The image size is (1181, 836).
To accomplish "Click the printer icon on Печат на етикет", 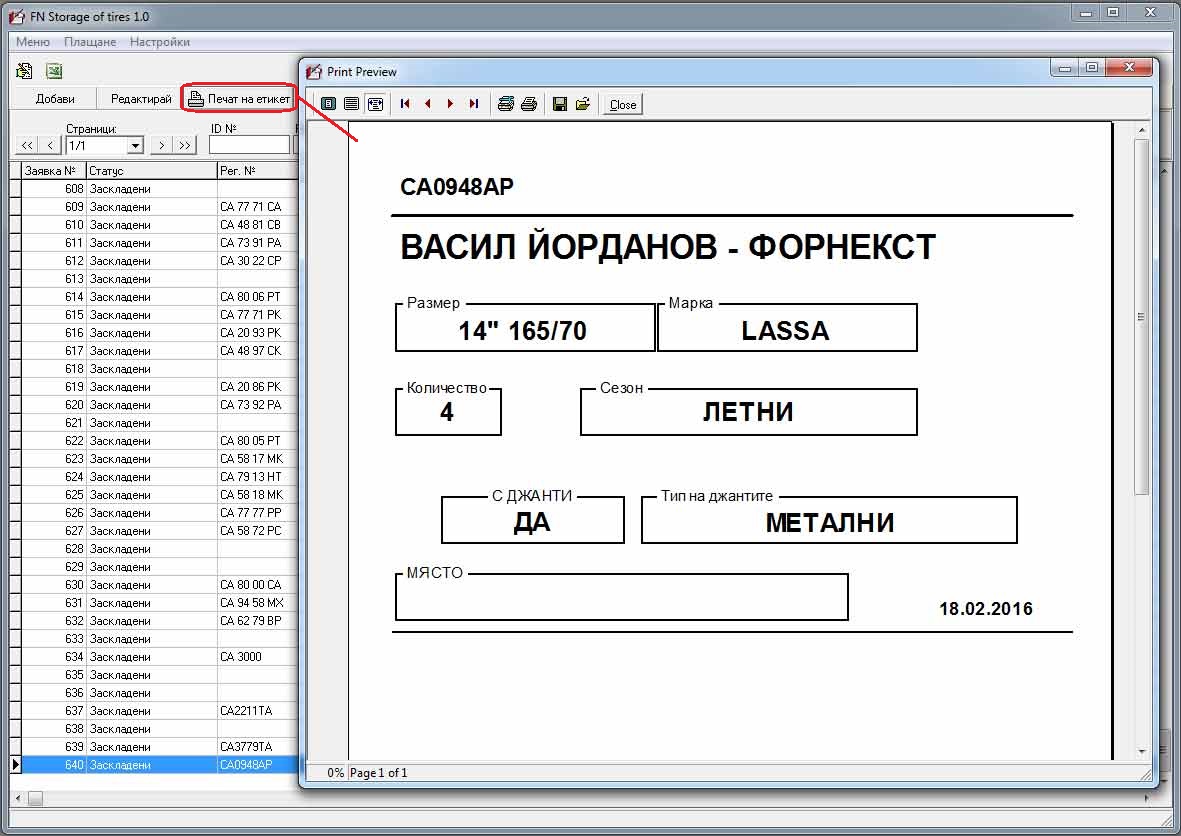I will click(196, 99).
